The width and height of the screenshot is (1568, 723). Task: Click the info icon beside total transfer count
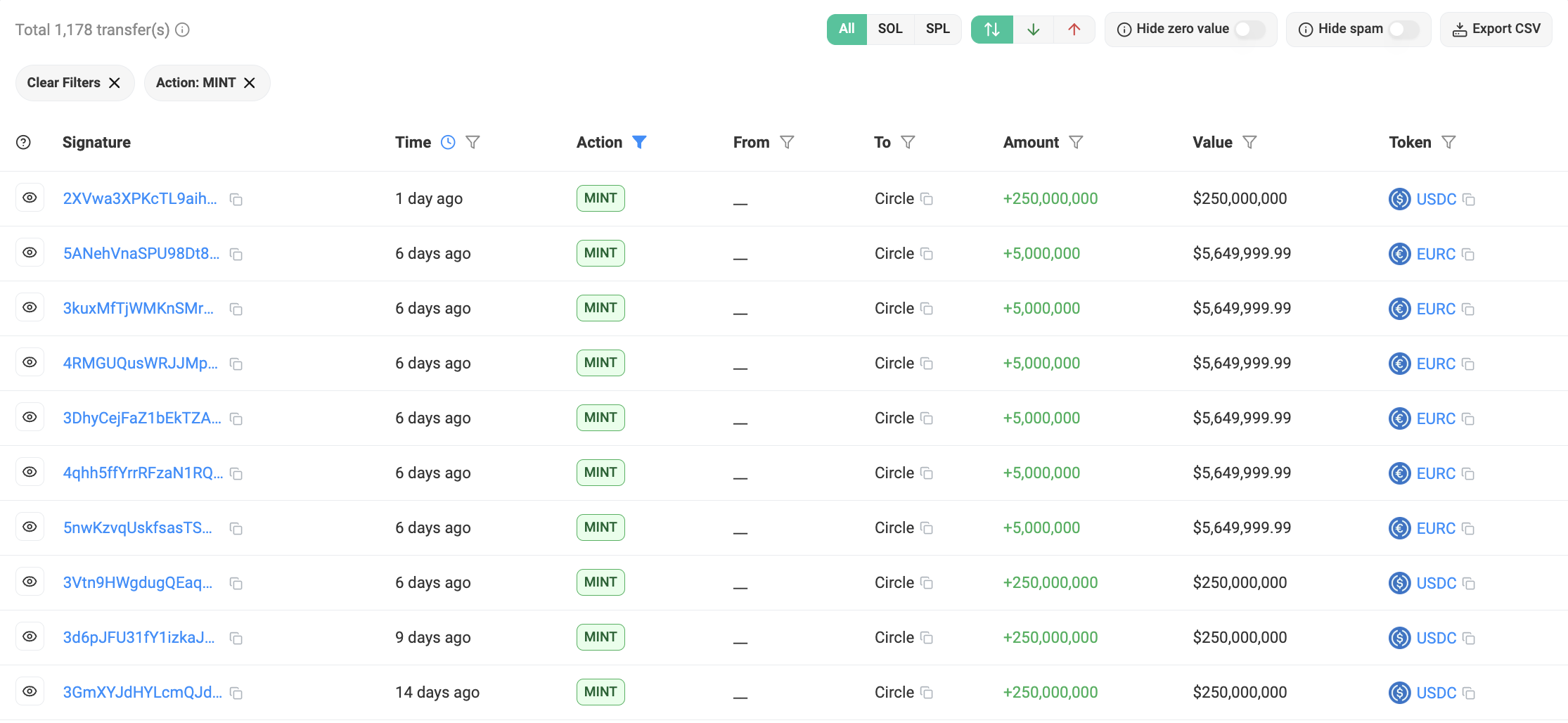183,30
